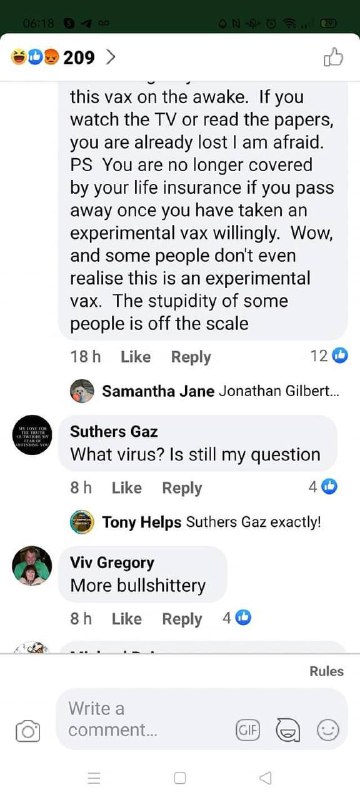The image size is (360, 800).
Task: Tap the Android back triangle button
Action: (265, 778)
